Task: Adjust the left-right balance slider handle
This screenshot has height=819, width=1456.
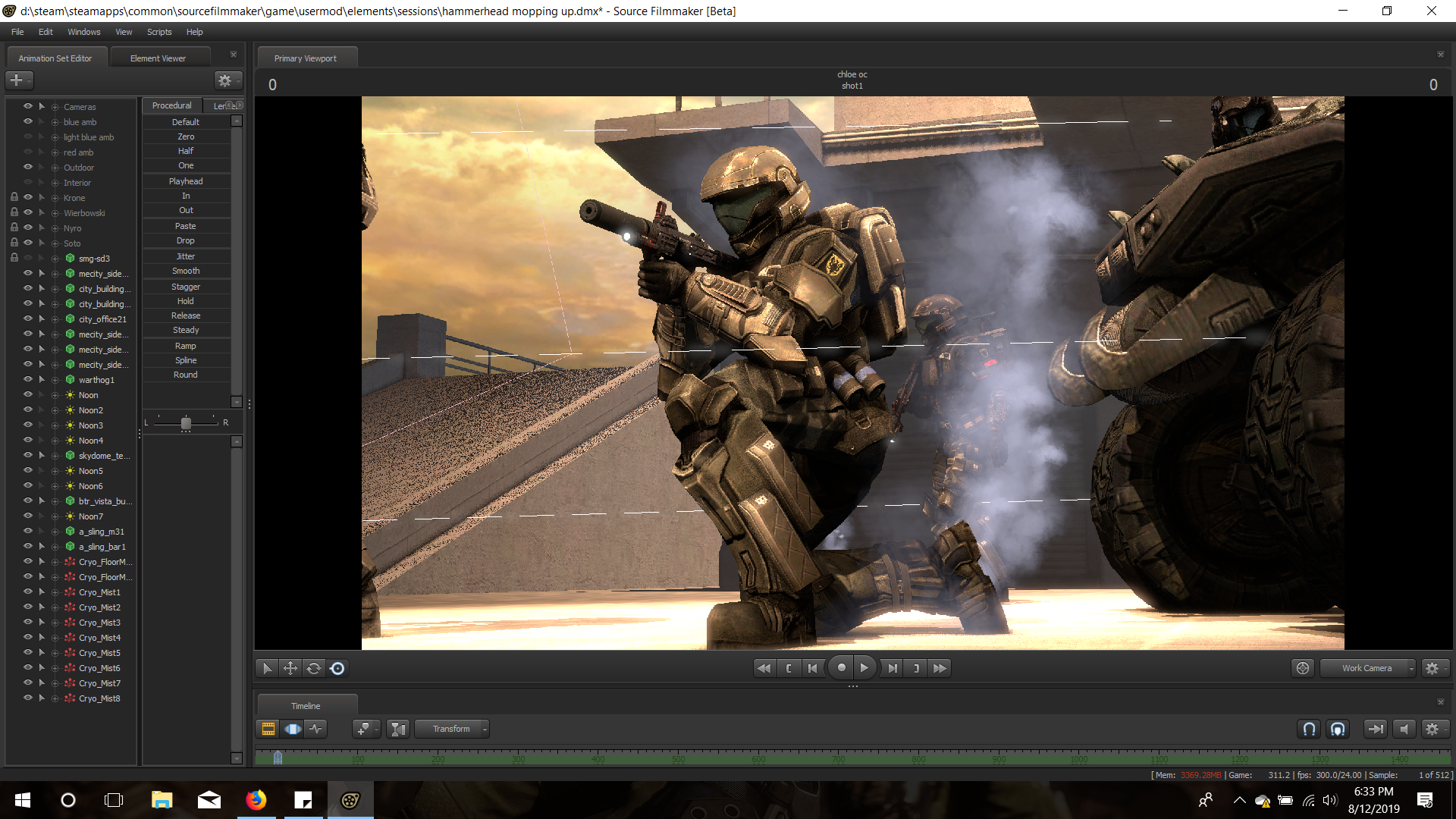Action: [186, 423]
